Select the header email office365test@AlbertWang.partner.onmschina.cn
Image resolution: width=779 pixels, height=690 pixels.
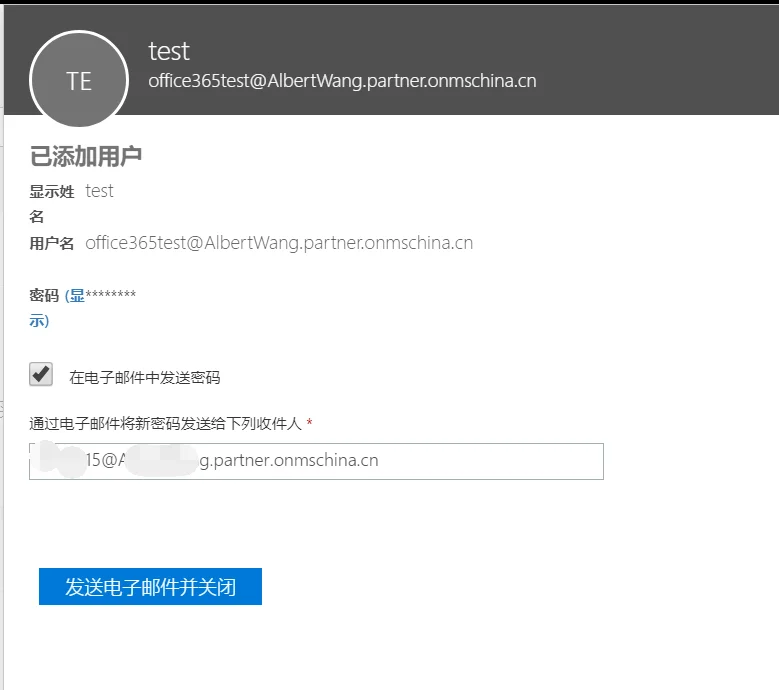342,81
